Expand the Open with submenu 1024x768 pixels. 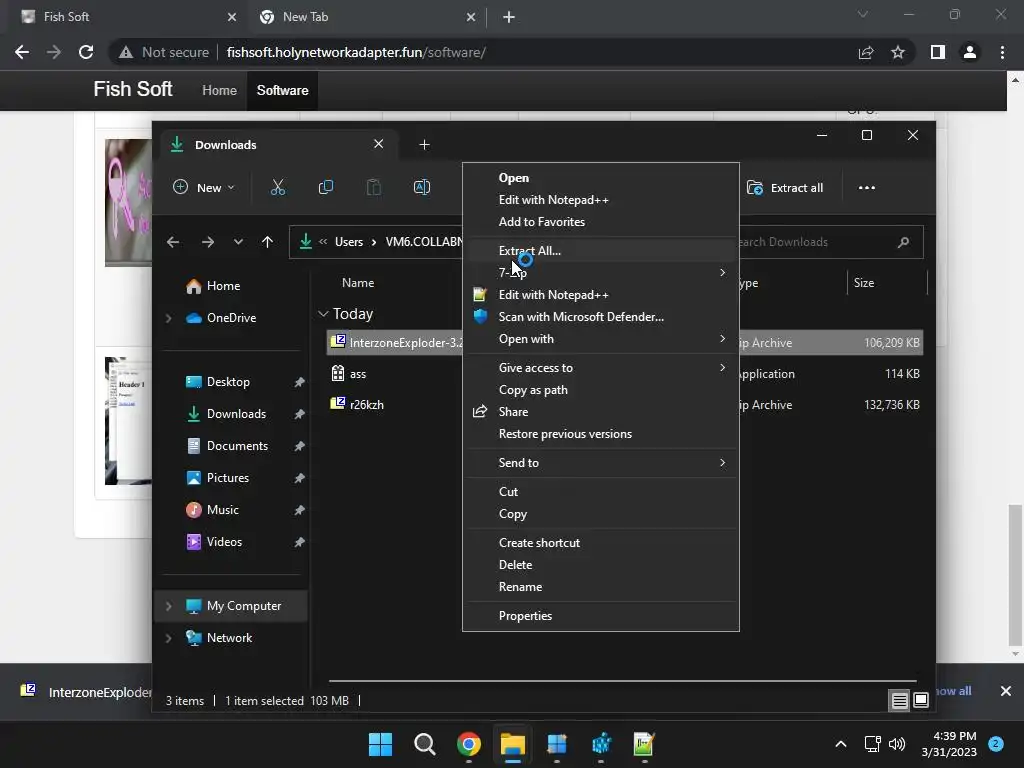pos(601,339)
